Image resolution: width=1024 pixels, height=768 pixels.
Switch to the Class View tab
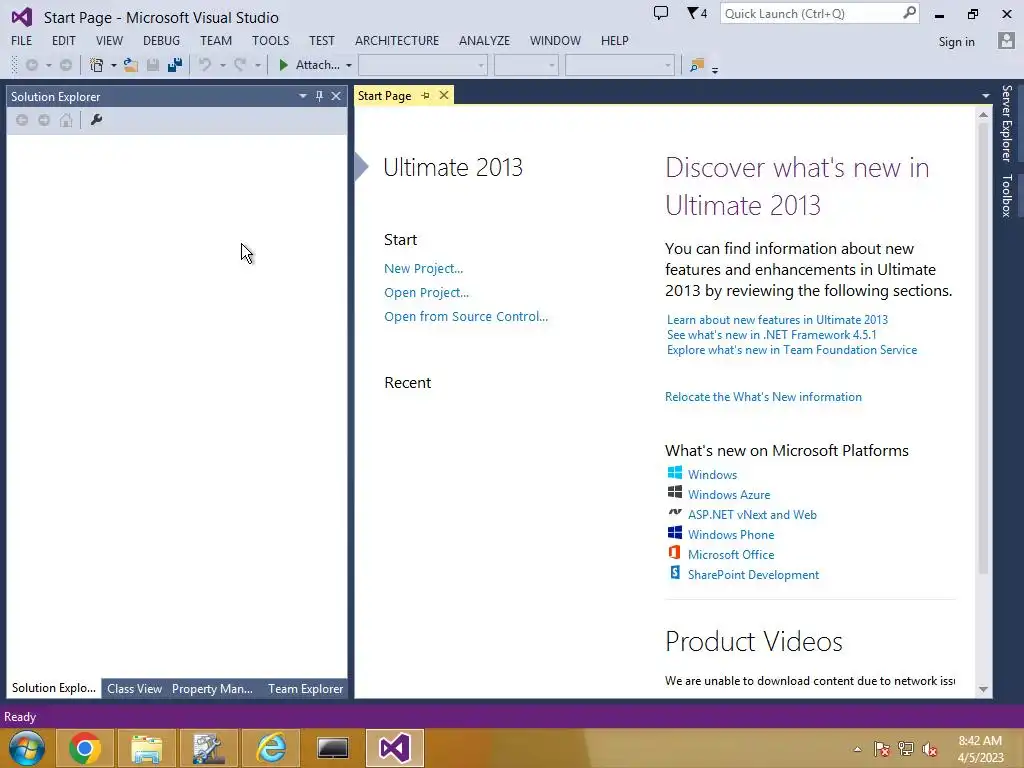[135, 688]
